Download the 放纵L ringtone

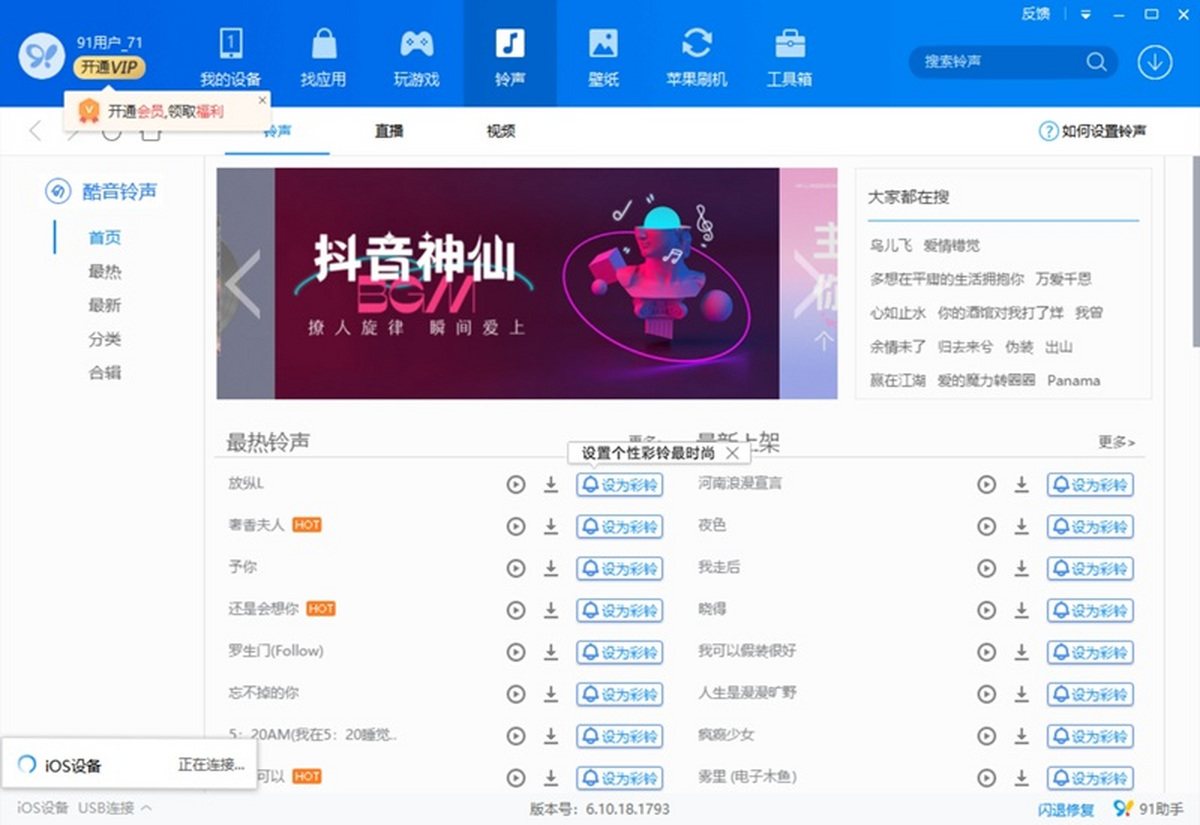point(551,485)
